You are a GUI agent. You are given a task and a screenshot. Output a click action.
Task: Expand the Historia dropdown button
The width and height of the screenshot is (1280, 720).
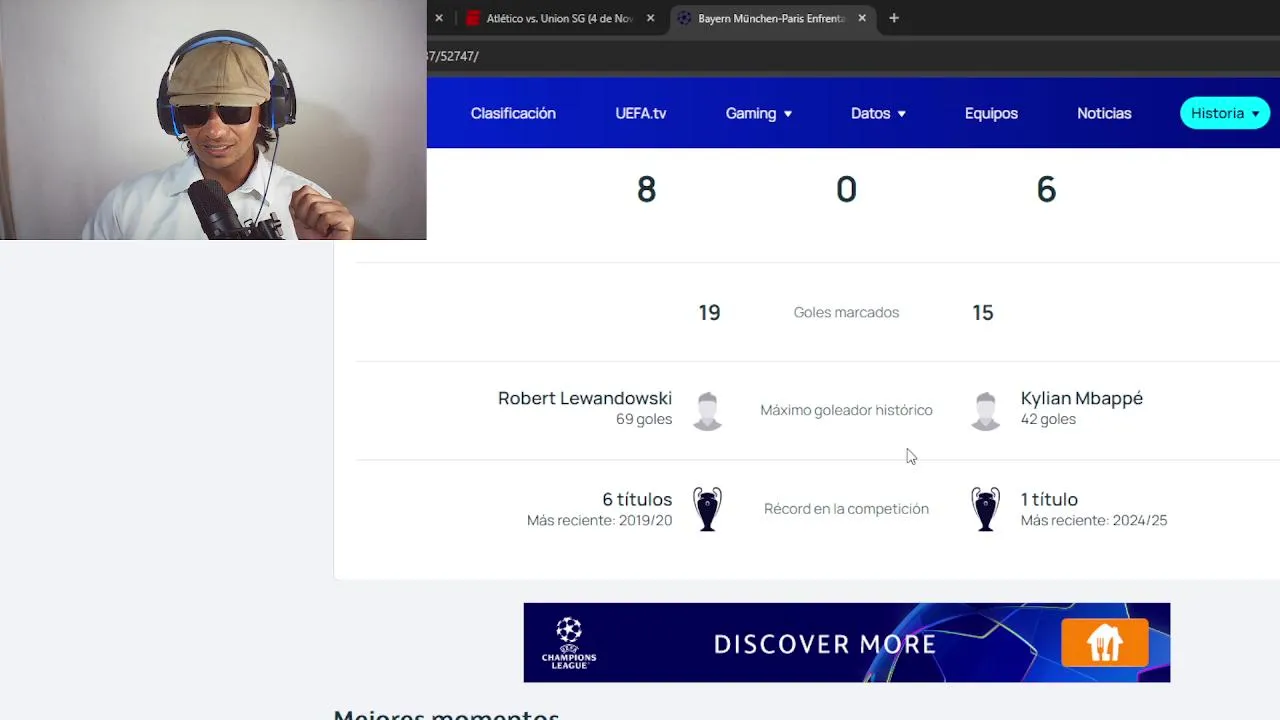point(1225,113)
